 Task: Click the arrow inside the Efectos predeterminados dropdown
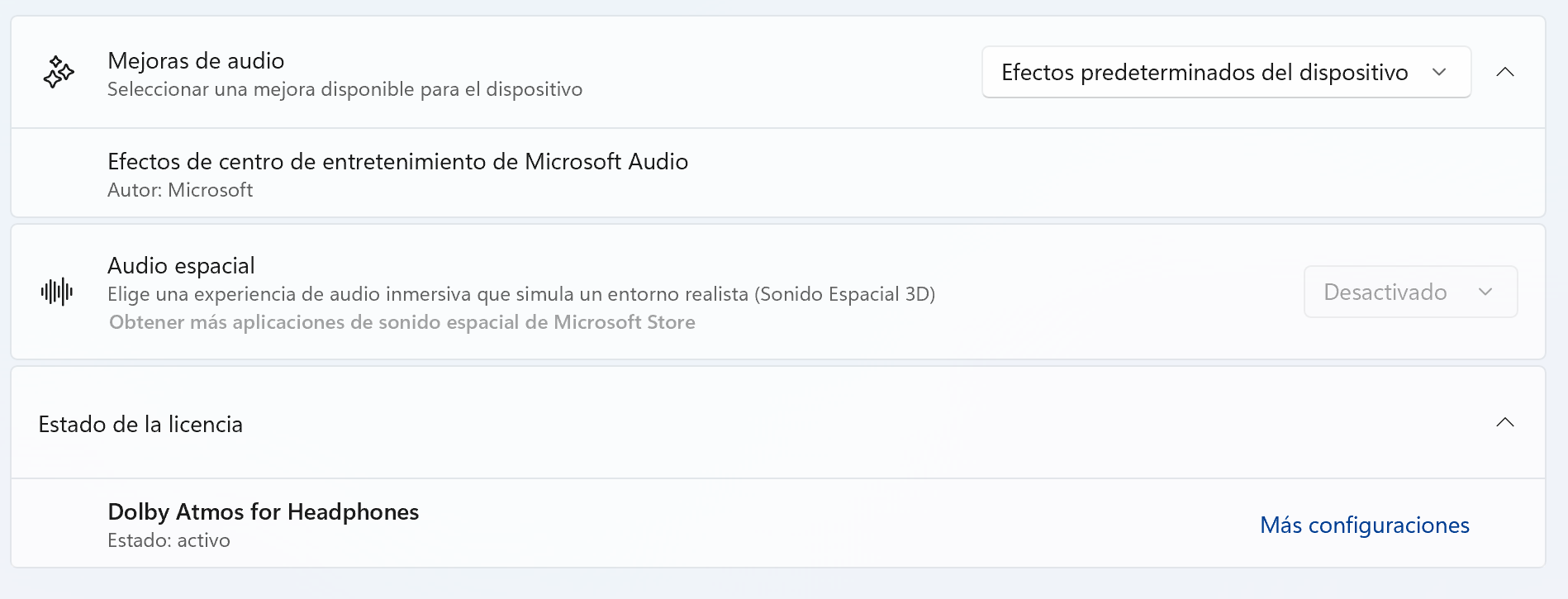[1439, 73]
